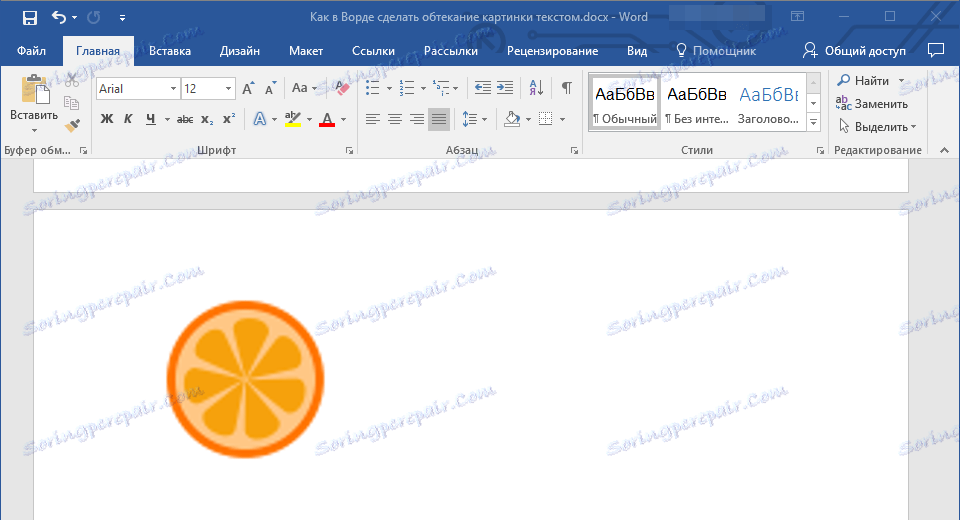The height and width of the screenshot is (520, 960).
Task: Click Найти to search the document
Action: tap(863, 81)
